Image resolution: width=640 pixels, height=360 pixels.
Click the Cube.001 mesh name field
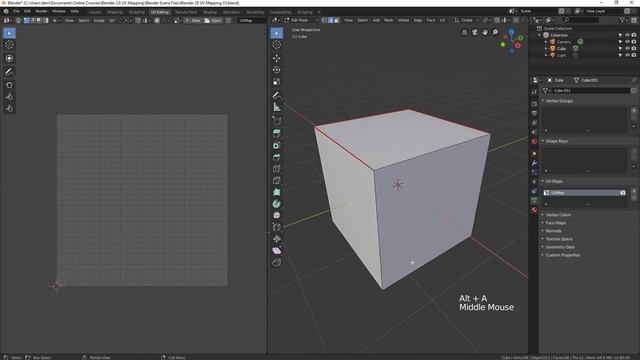[x=590, y=91]
